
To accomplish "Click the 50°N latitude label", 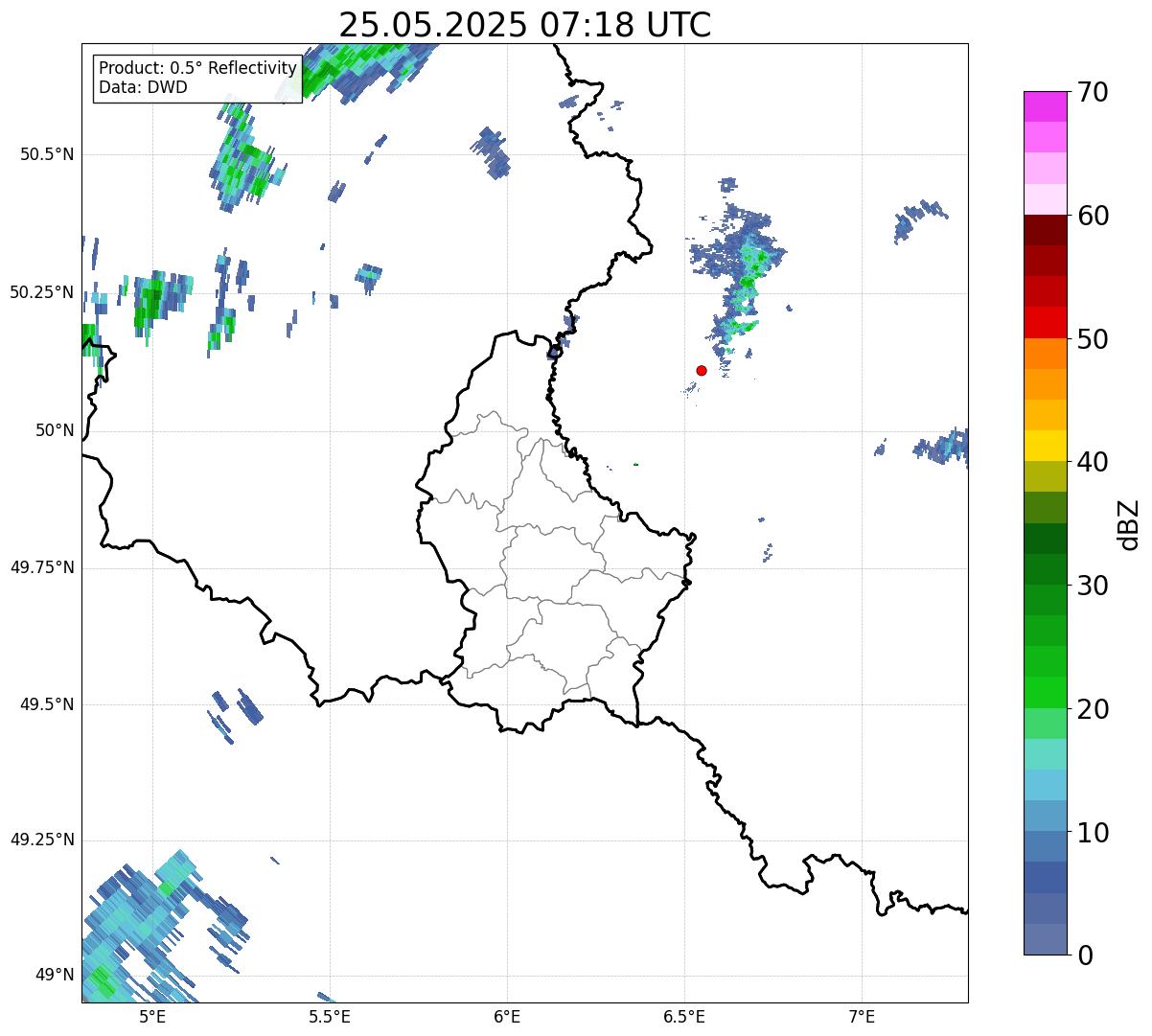I will pyautogui.click(x=55, y=430).
